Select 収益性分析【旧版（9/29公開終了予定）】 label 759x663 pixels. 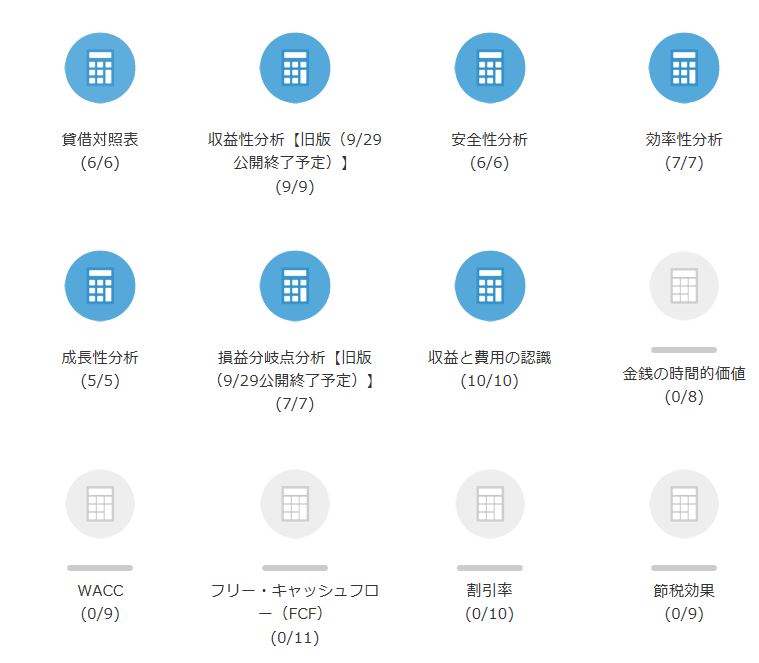click(x=295, y=163)
